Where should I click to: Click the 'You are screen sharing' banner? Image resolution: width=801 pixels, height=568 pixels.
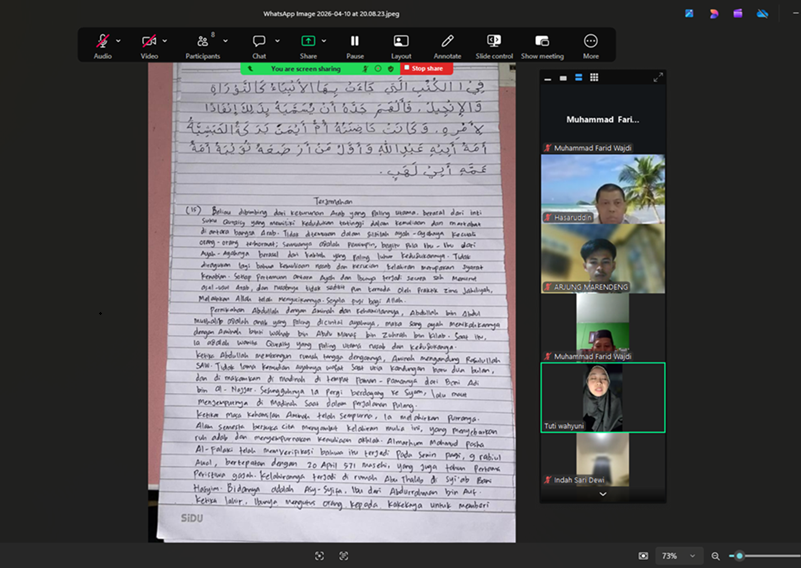(305, 68)
